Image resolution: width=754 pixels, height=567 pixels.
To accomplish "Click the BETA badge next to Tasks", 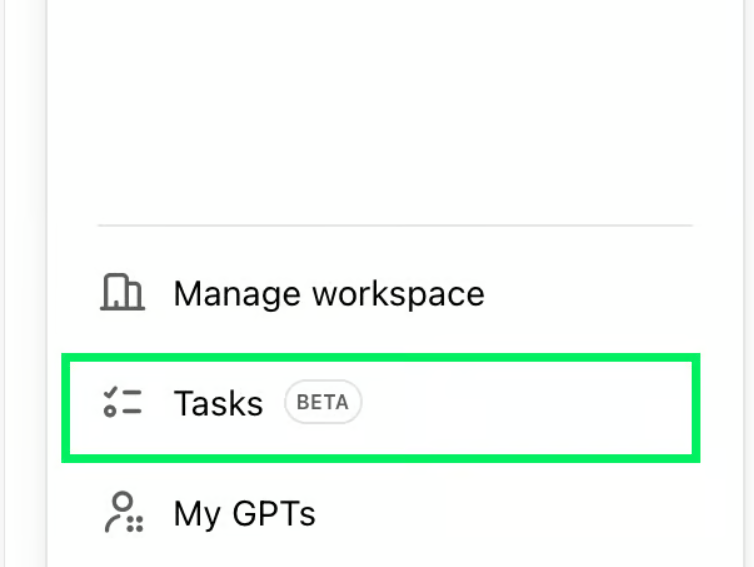I will click(323, 402).
